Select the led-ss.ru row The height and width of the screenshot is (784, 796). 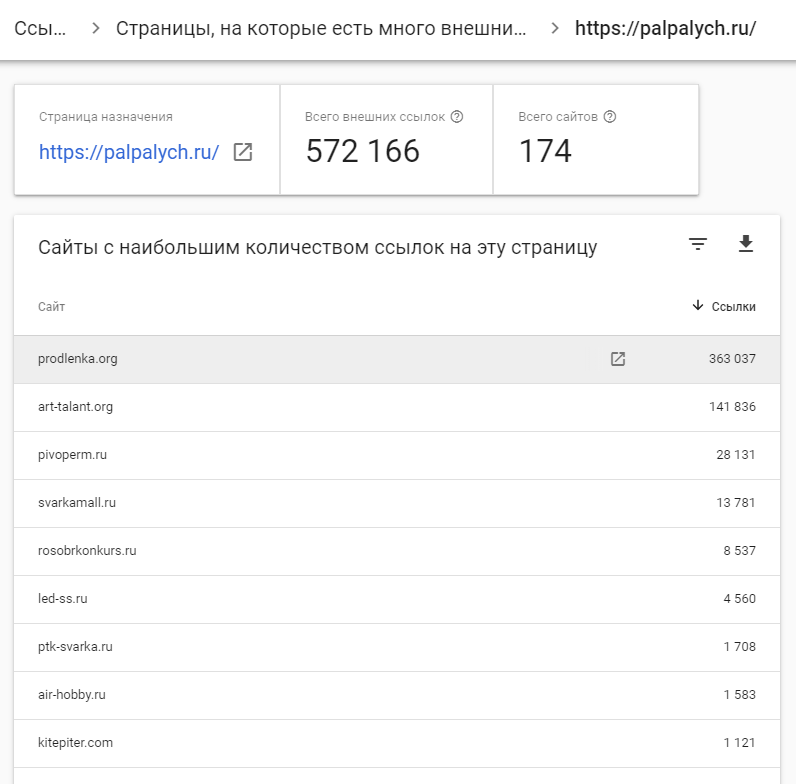point(397,599)
